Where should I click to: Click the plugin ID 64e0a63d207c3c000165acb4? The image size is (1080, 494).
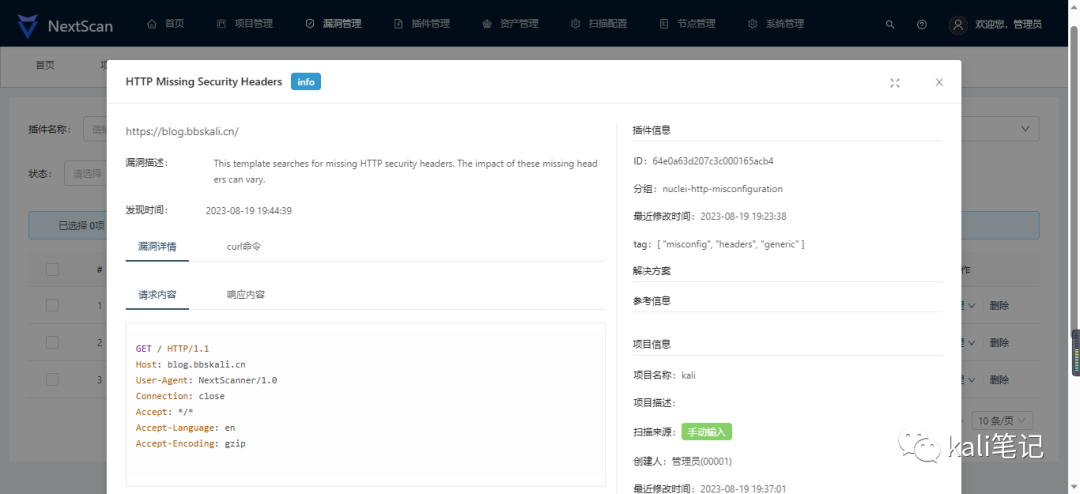tap(713, 161)
